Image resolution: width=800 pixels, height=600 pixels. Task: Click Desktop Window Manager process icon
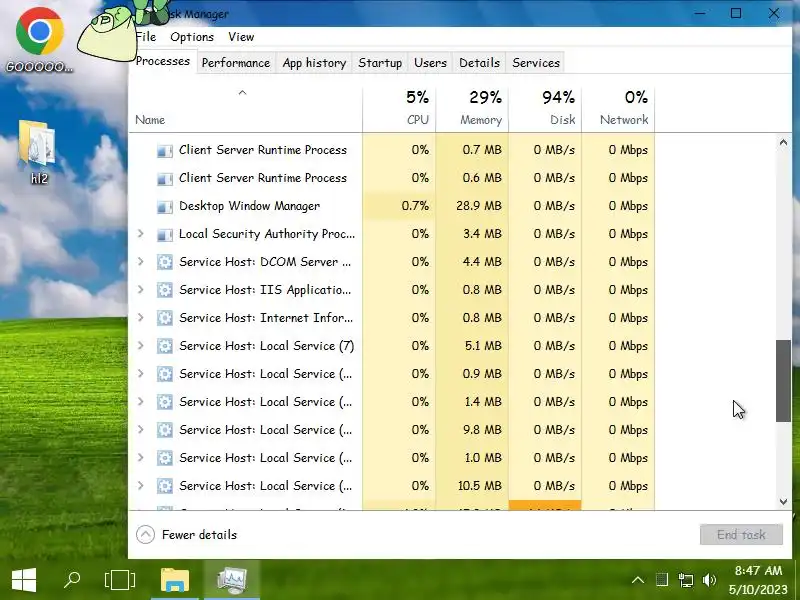point(164,206)
